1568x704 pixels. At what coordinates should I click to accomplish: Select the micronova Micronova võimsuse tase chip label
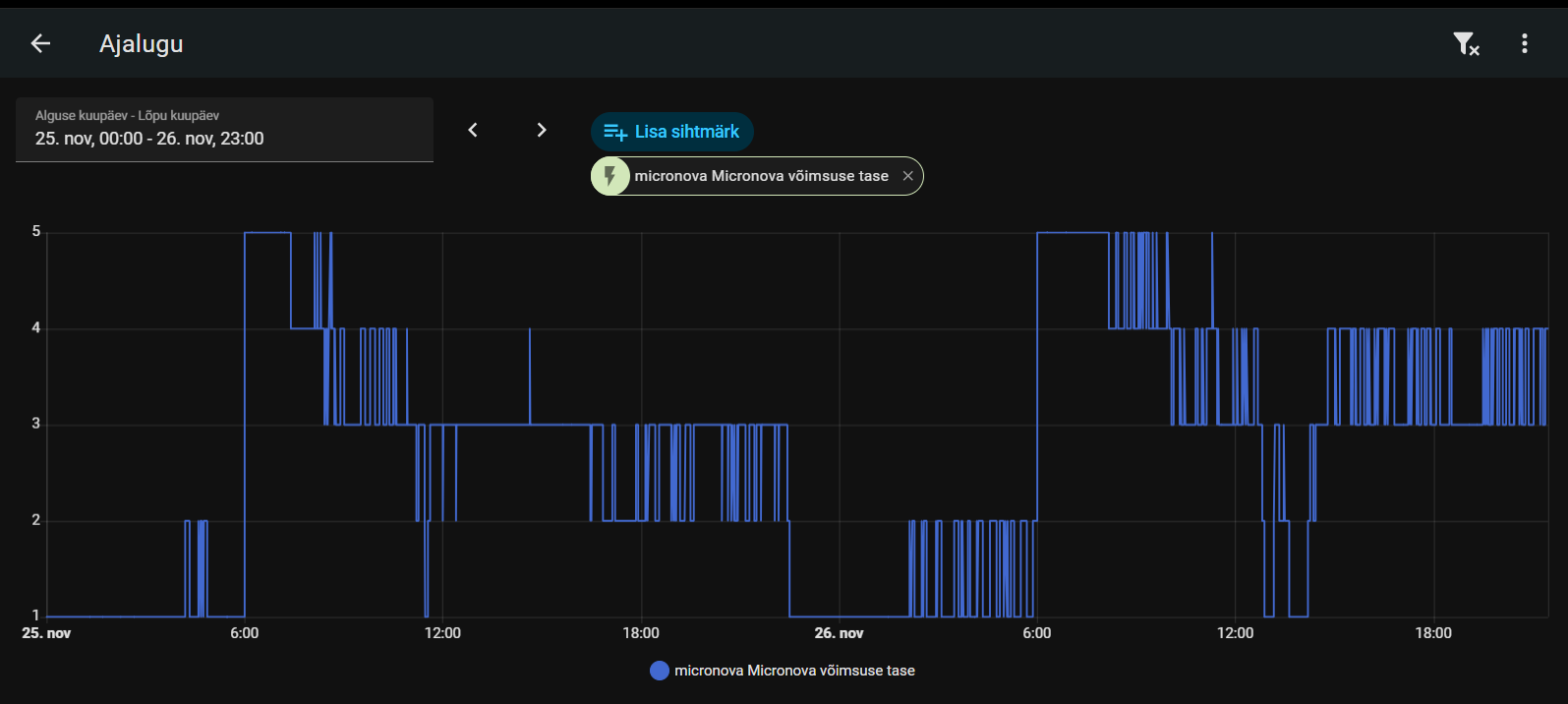tap(761, 176)
